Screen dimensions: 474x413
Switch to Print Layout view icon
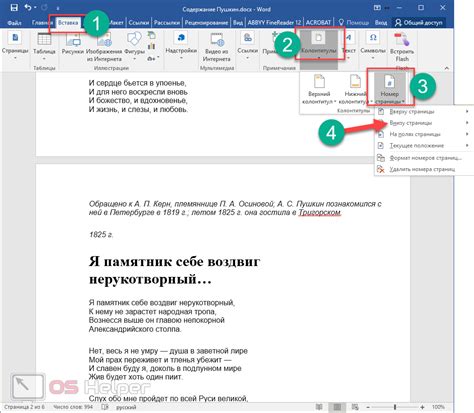click(x=337, y=407)
